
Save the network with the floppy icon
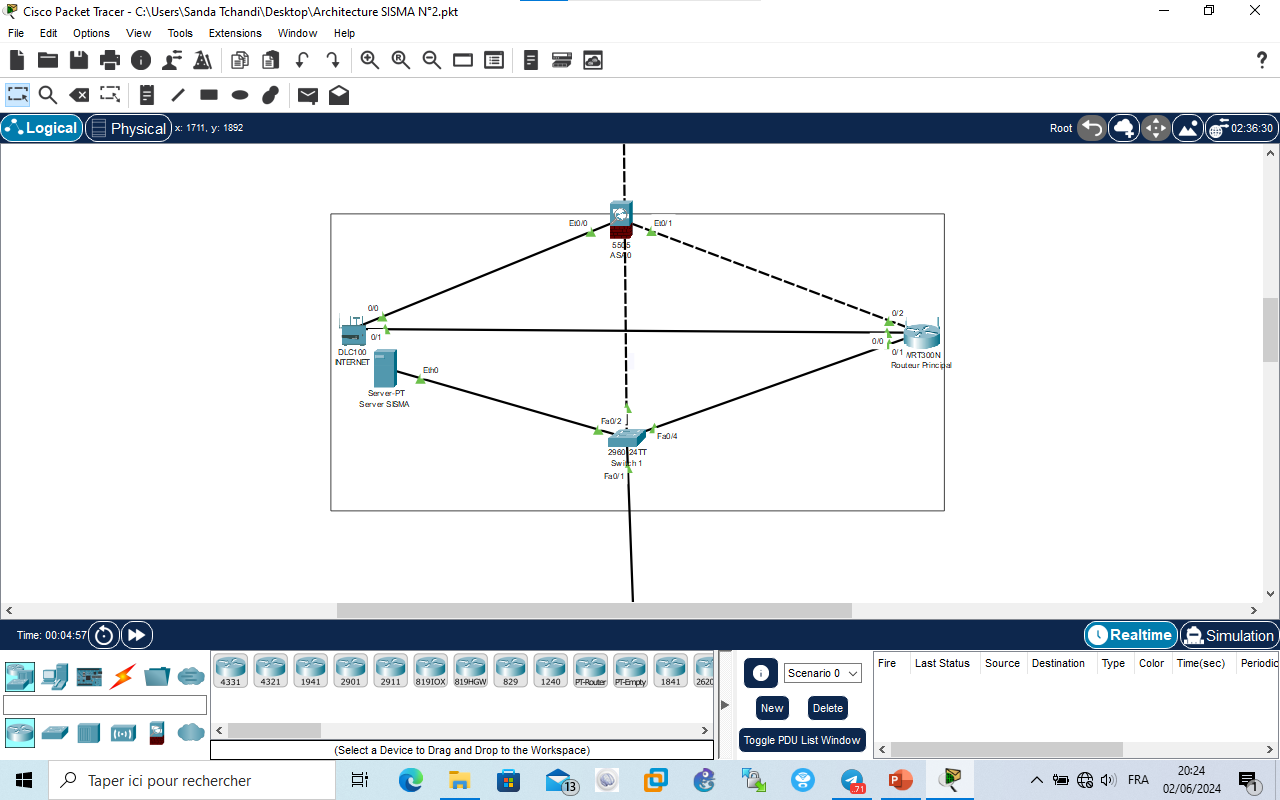[79, 60]
